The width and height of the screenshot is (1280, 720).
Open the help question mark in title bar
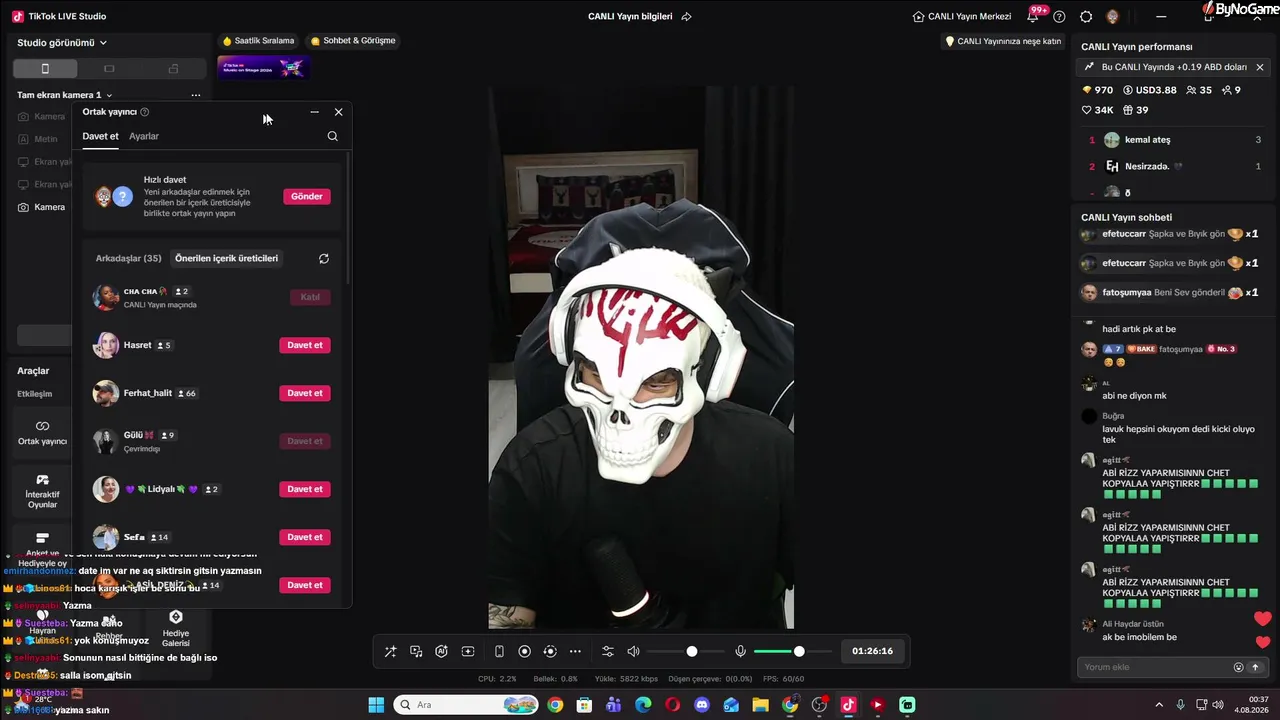[1059, 16]
